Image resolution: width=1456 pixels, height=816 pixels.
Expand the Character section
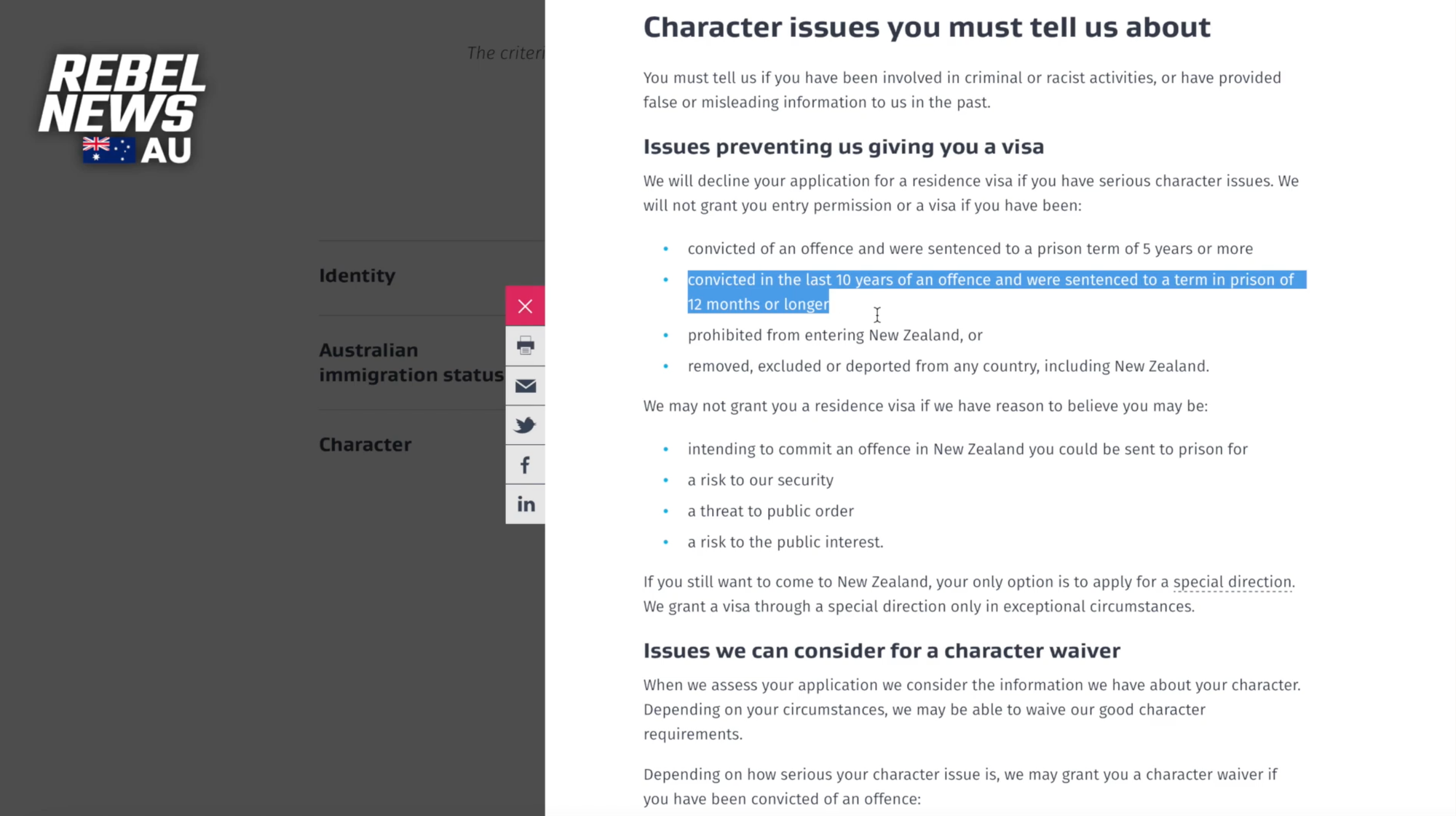pyautogui.click(x=365, y=445)
